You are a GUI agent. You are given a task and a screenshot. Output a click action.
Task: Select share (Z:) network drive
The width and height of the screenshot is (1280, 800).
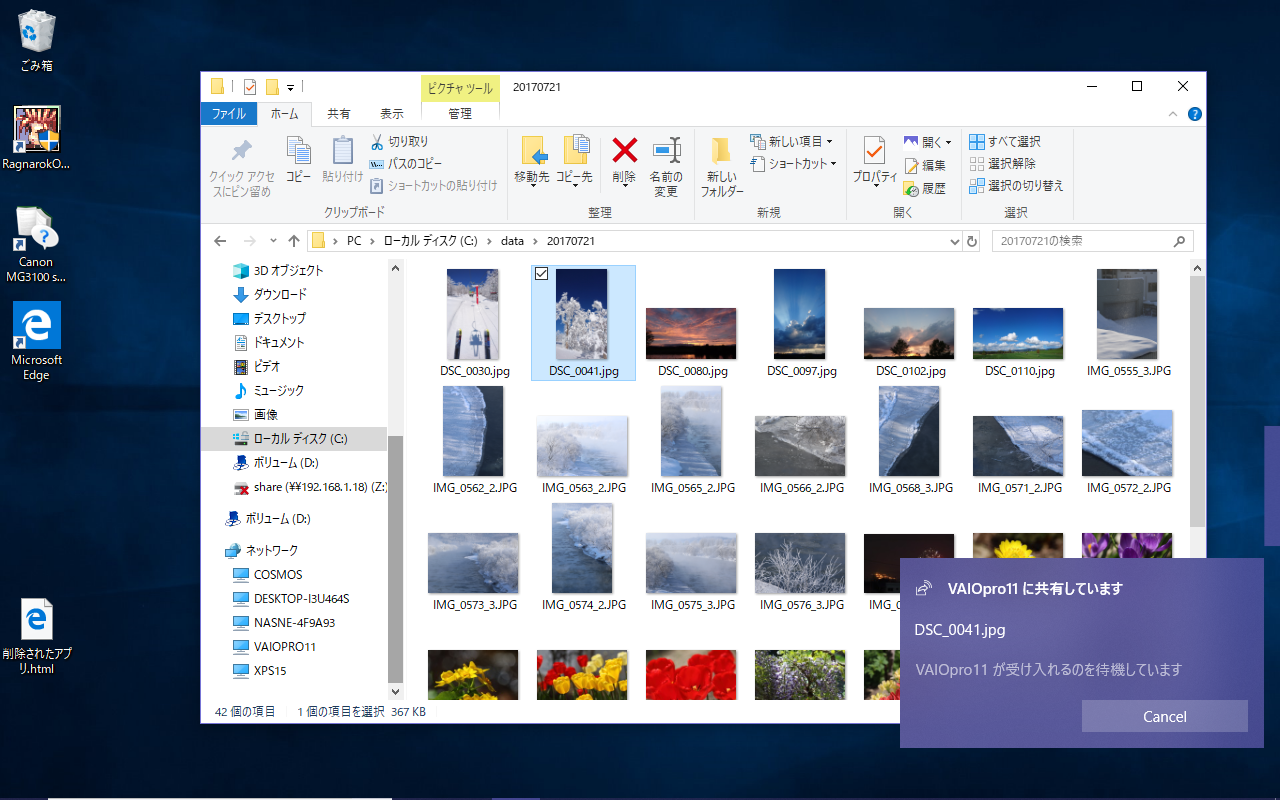(309, 487)
